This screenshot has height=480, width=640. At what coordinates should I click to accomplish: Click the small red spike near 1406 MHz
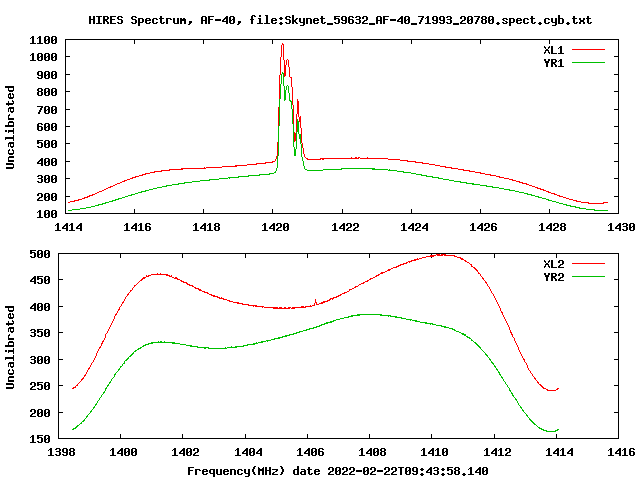pos(316,302)
